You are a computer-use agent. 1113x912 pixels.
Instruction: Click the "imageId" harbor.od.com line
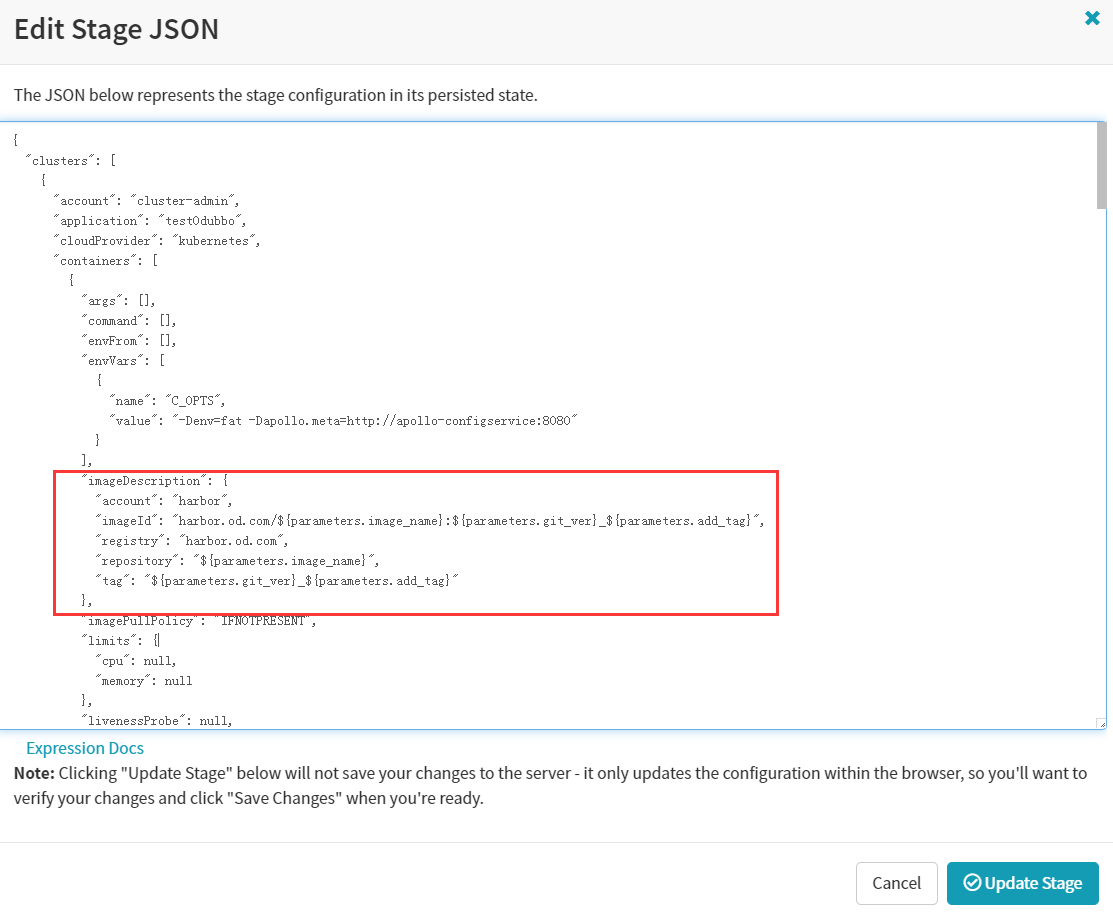tap(429, 520)
